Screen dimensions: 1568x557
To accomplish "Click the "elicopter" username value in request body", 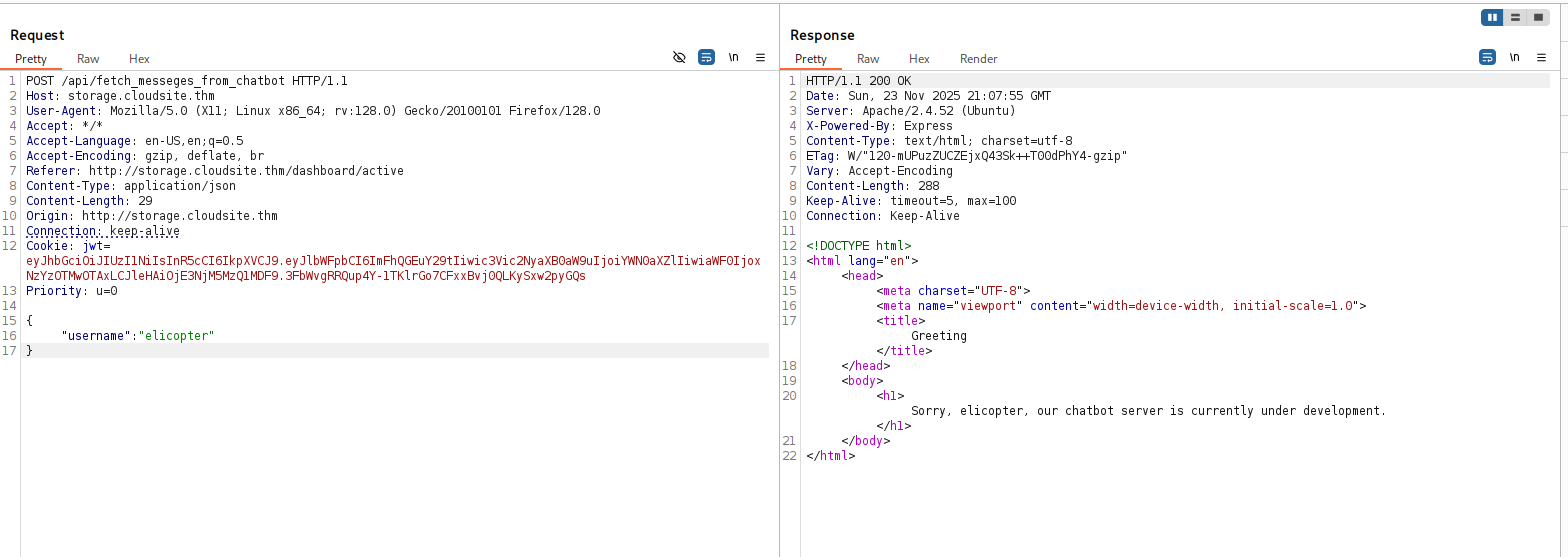I will pyautogui.click(x=177, y=336).
